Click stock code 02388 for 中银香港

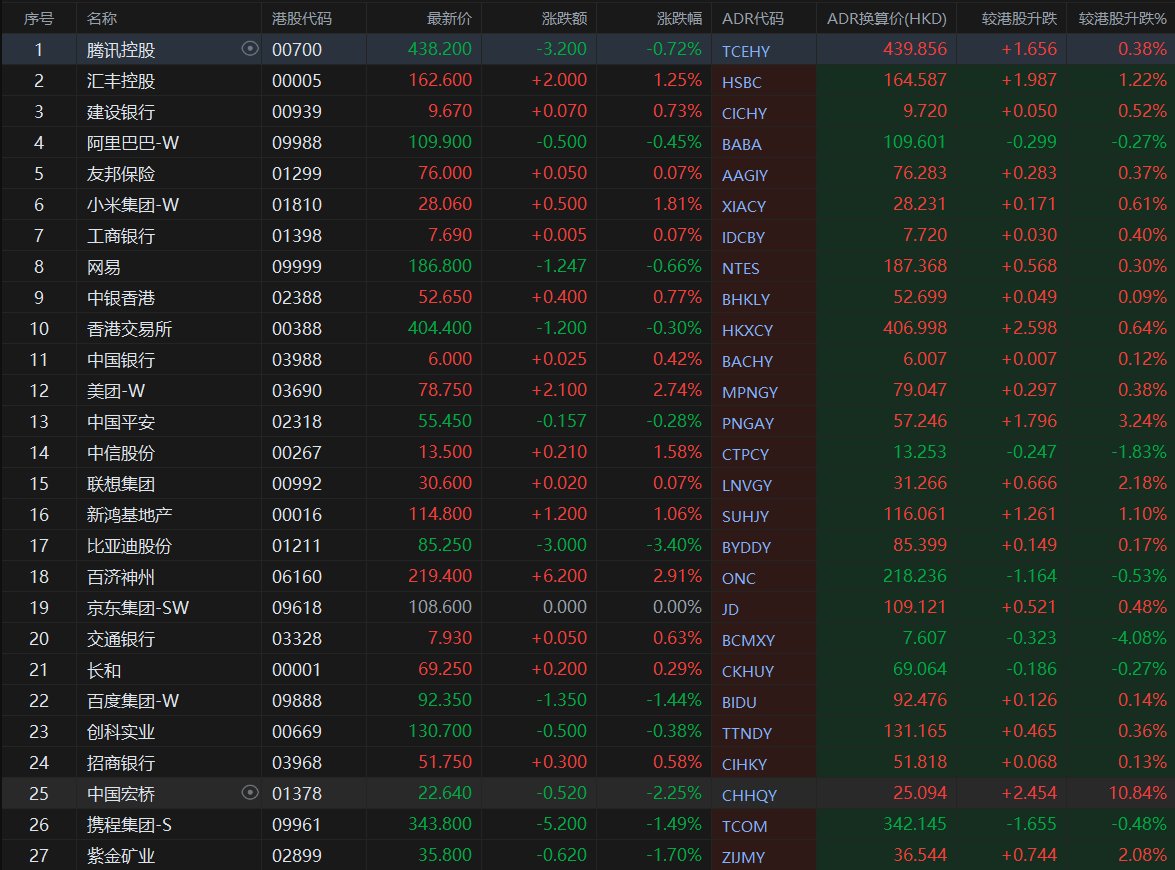[297, 297]
